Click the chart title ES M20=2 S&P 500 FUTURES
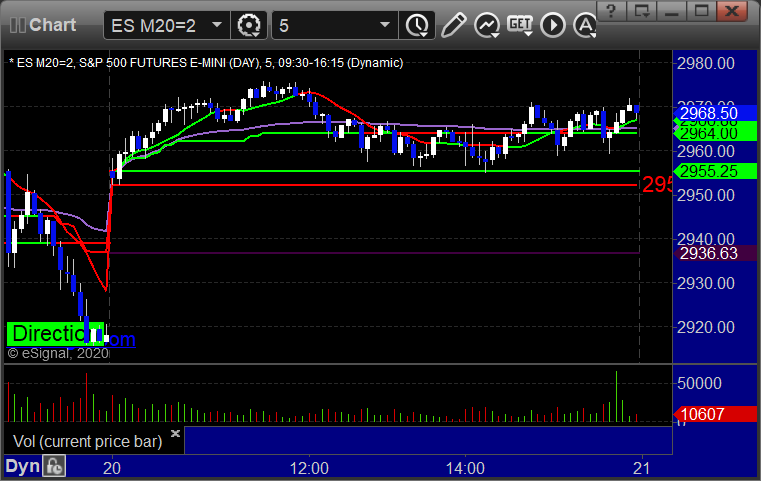Image resolution: width=761 pixels, height=481 pixels. (206, 63)
